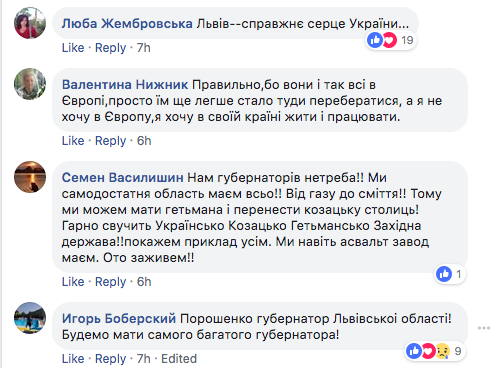The height and width of the screenshot is (368, 499).
Task: Reply to Люба Жембровська's comment
Action: tap(110, 48)
